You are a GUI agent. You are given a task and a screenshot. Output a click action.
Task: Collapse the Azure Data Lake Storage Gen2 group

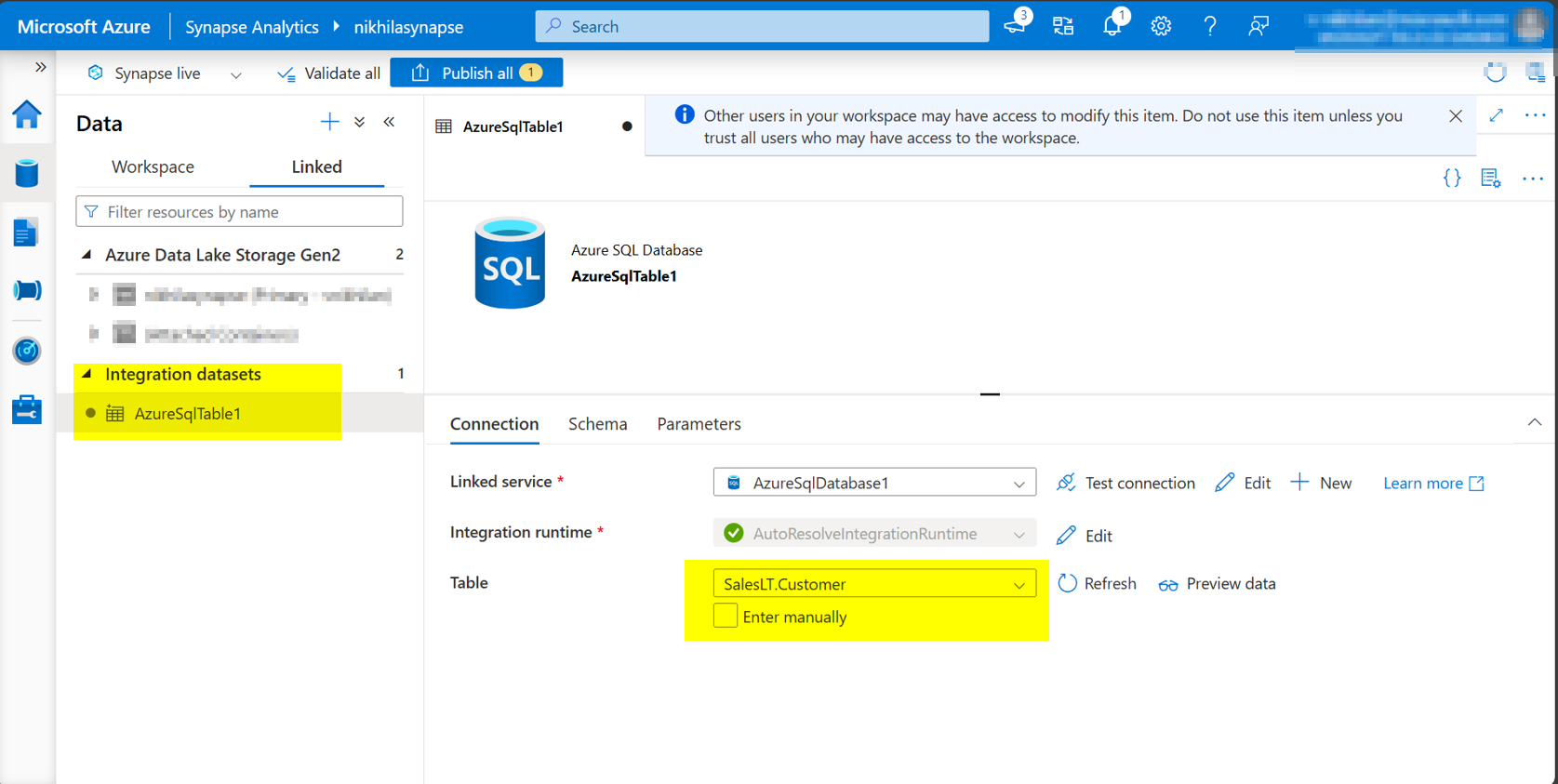click(87, 254)
